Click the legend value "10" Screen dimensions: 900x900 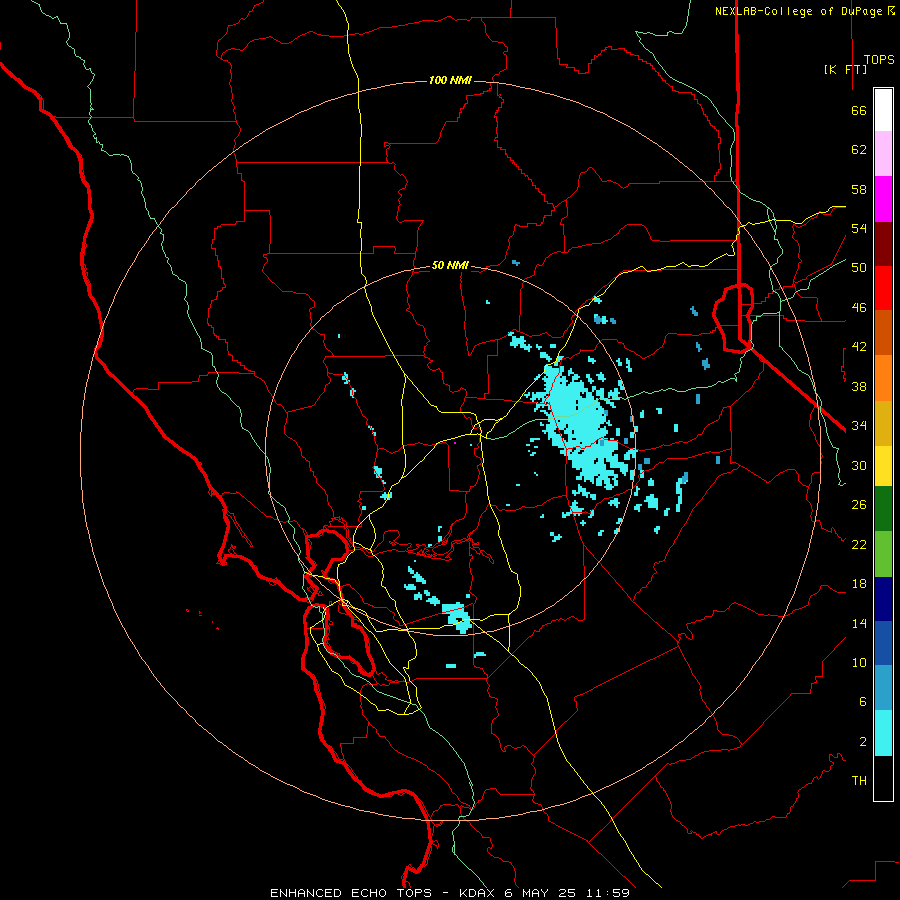pyautogui.click(x=859, y=662)
